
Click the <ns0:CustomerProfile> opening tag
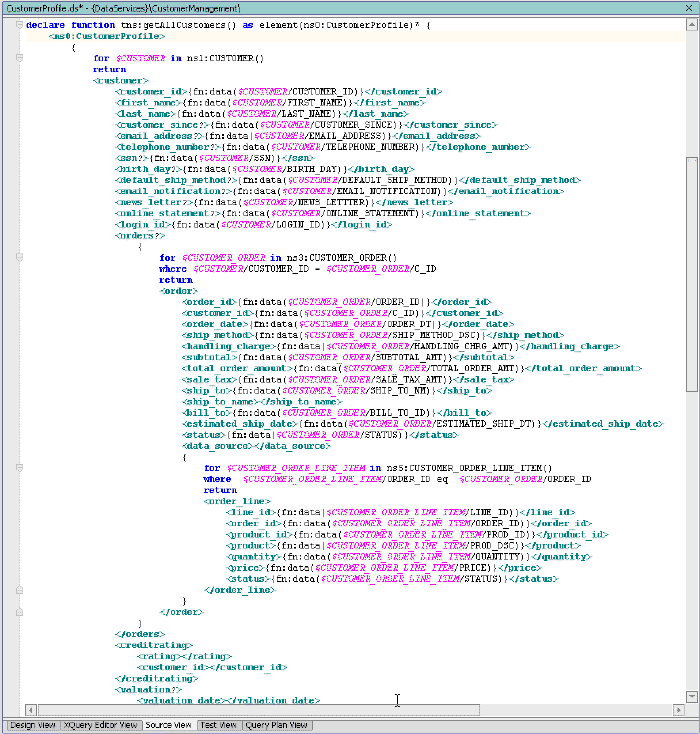107,36
